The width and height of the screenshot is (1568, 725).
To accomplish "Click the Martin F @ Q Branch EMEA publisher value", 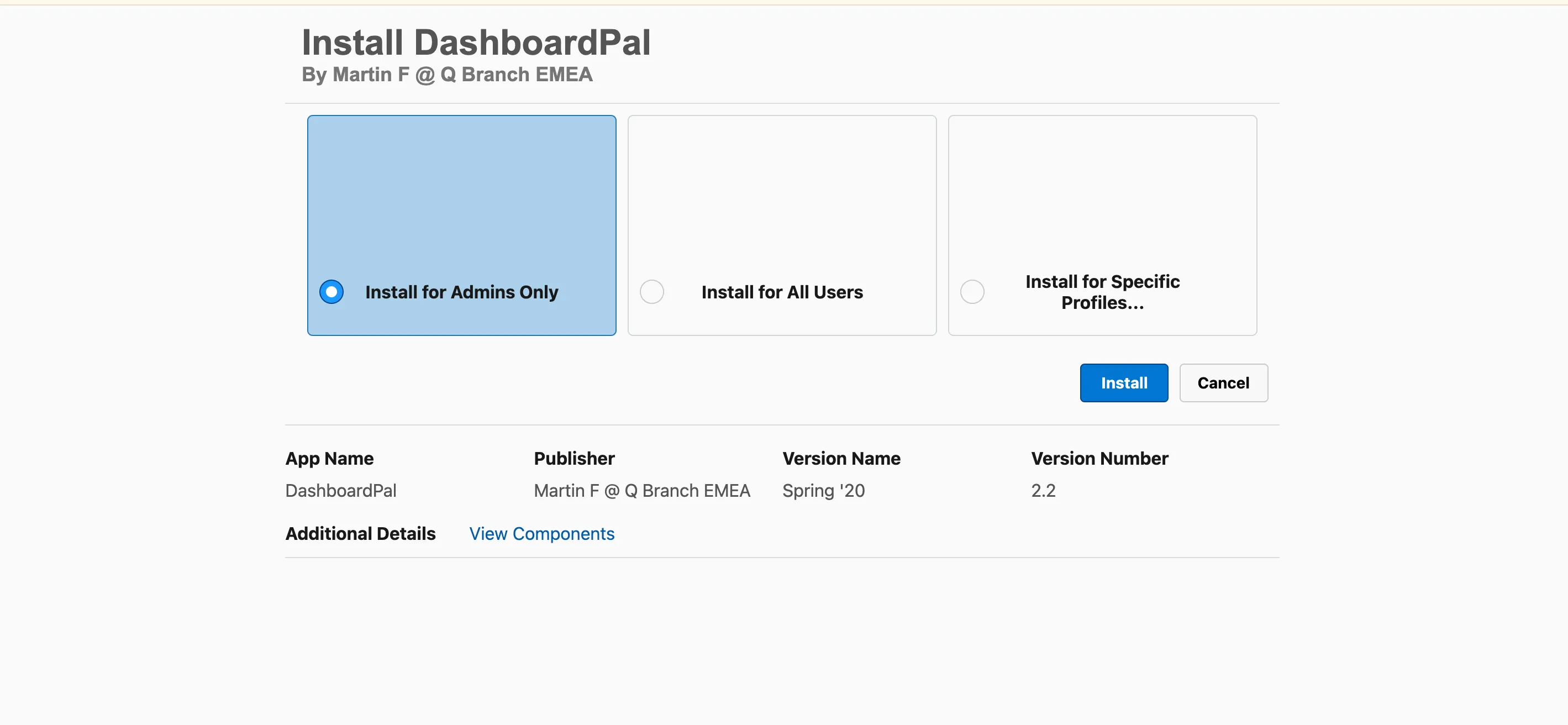I will [x=641, y=491].
